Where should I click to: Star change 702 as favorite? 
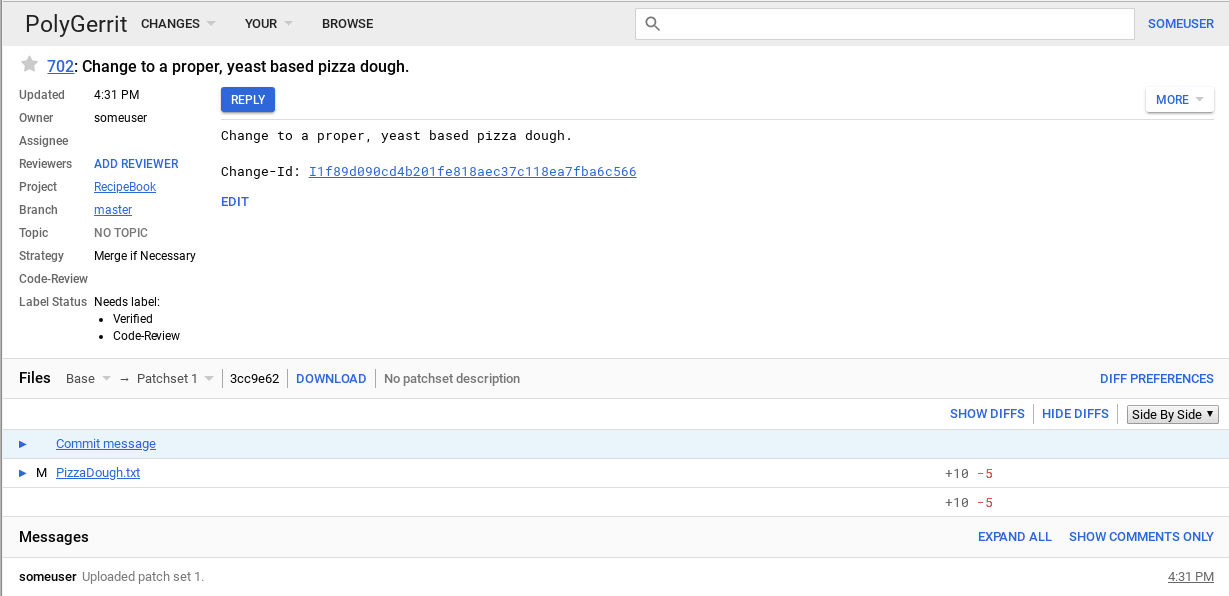[29, 64]
